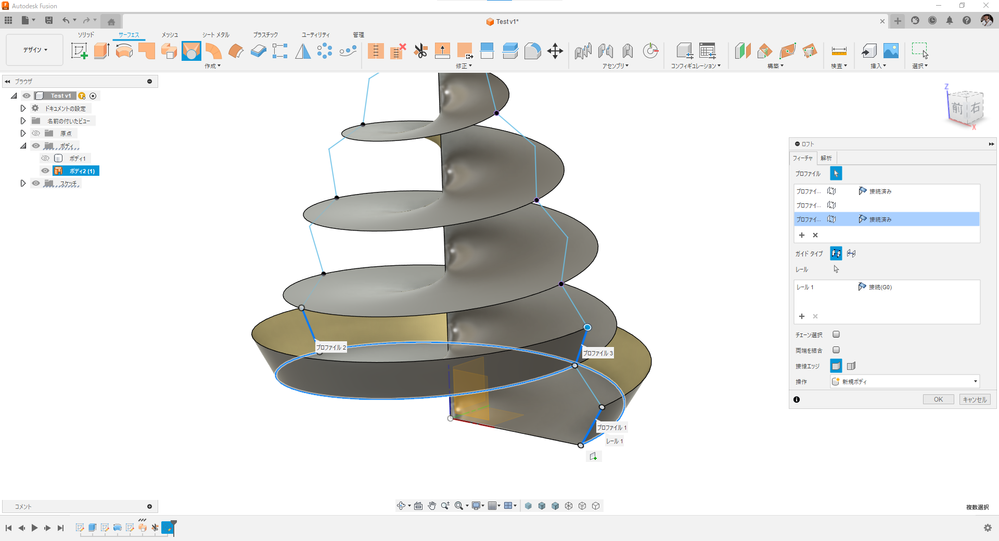The width and height of the screenshot is (999, 541).
Task: Enable the チェーン選択 checkbox
Action: click(x=836, y=335)
